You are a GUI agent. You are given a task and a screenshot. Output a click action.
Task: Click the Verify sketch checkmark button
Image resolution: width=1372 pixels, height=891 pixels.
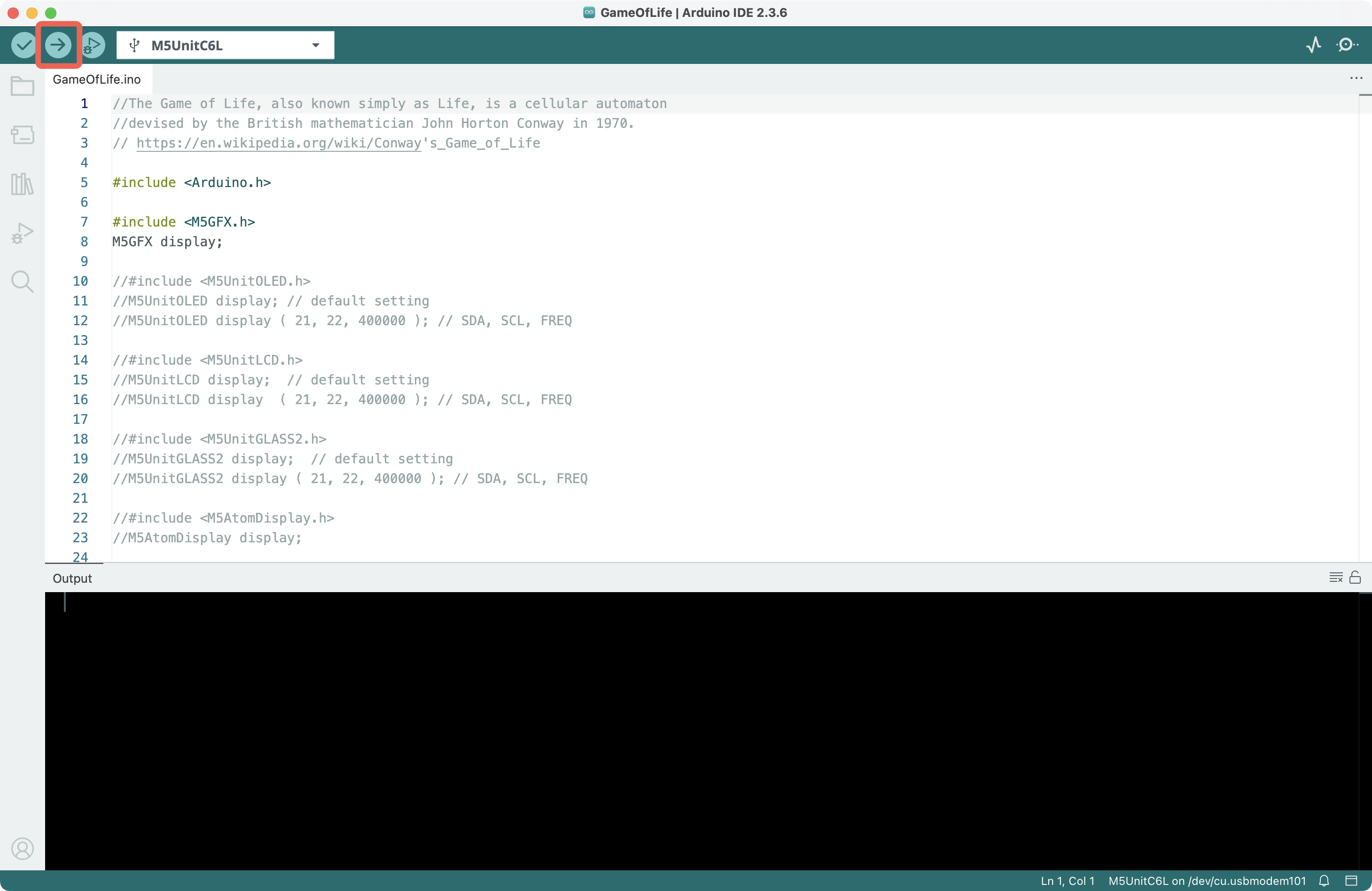point(23,45)
